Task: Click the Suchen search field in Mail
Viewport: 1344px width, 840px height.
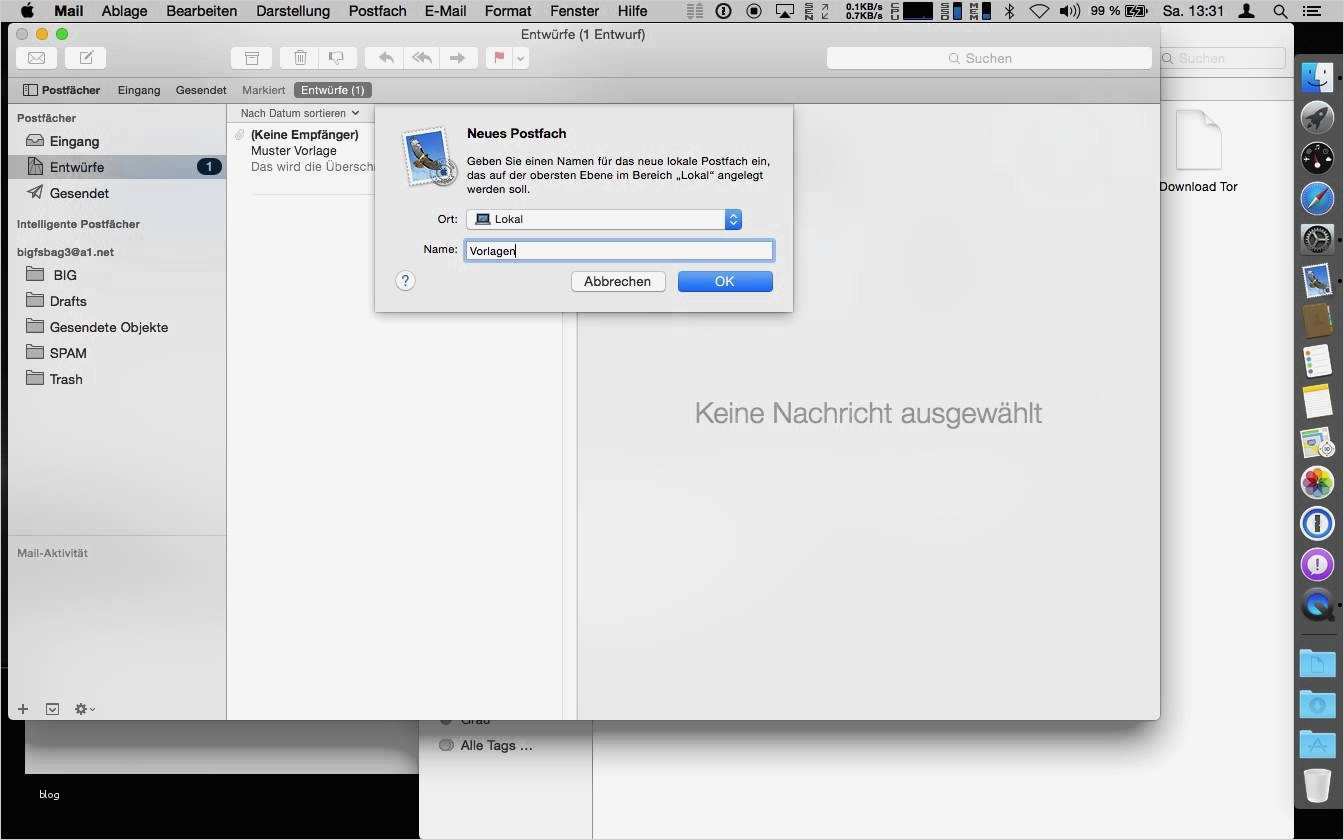Action: coord(989,58)
